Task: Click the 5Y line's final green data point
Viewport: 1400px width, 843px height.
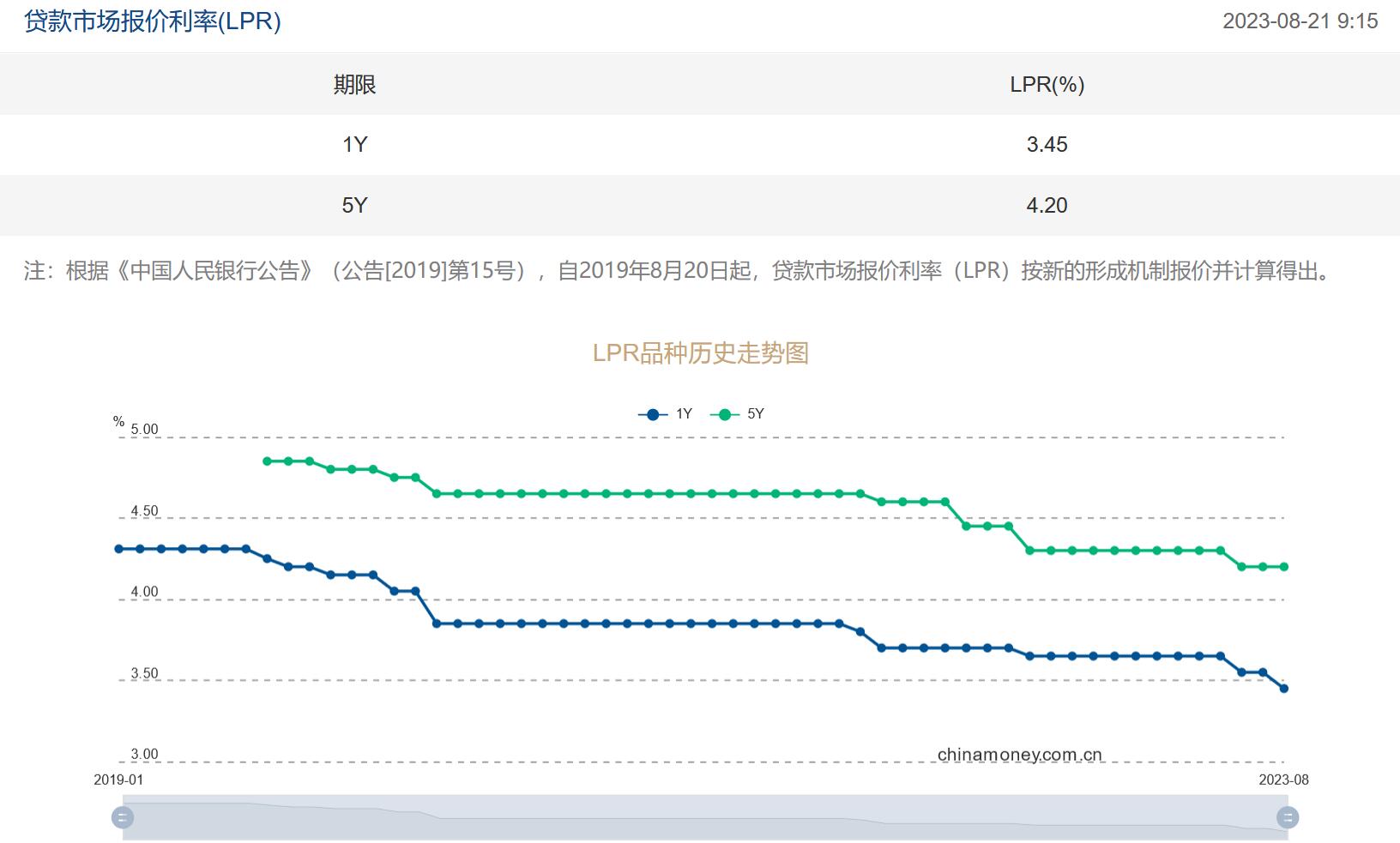Action: 1283,566
